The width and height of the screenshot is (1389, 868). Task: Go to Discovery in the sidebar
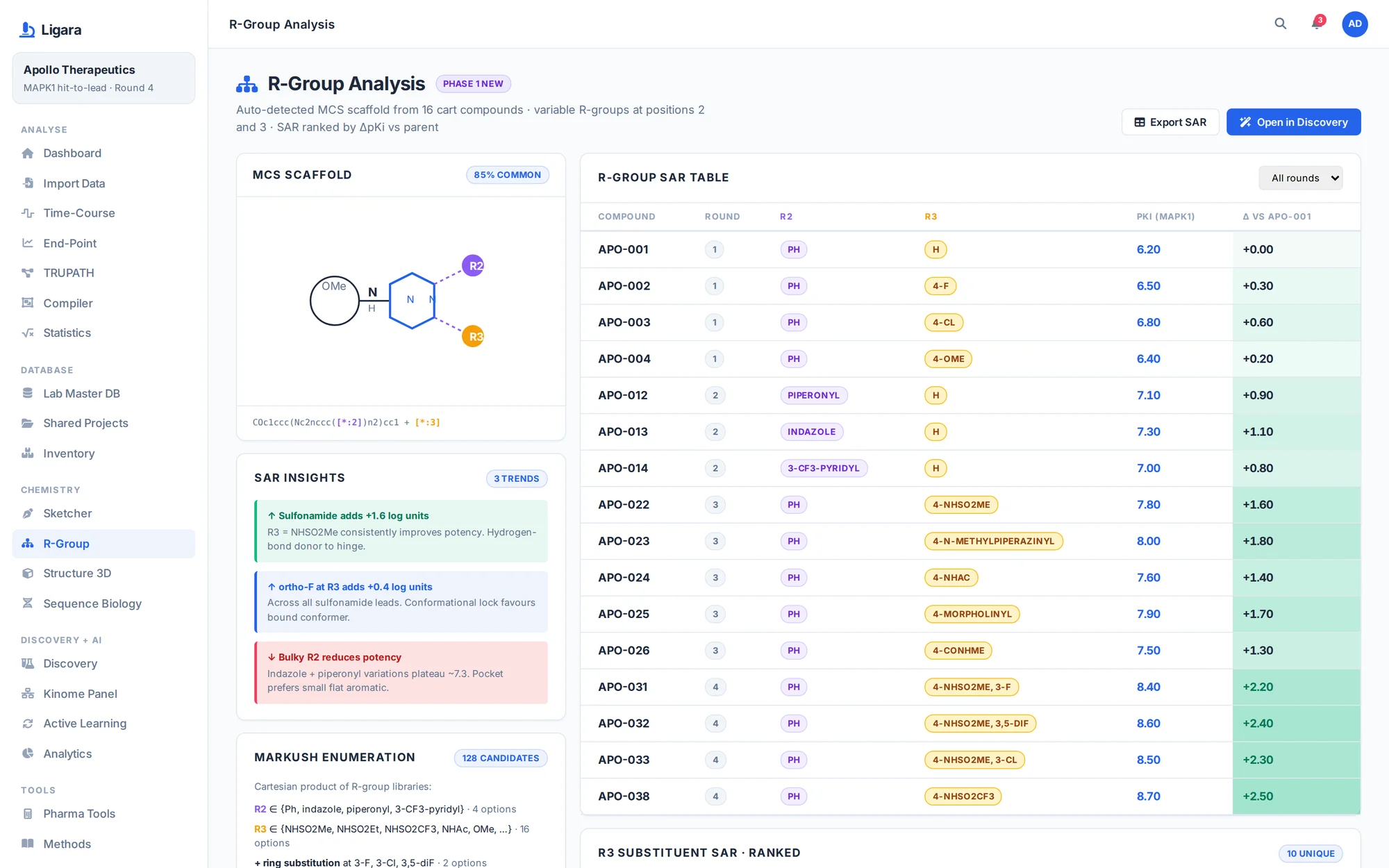pos(103,663)
